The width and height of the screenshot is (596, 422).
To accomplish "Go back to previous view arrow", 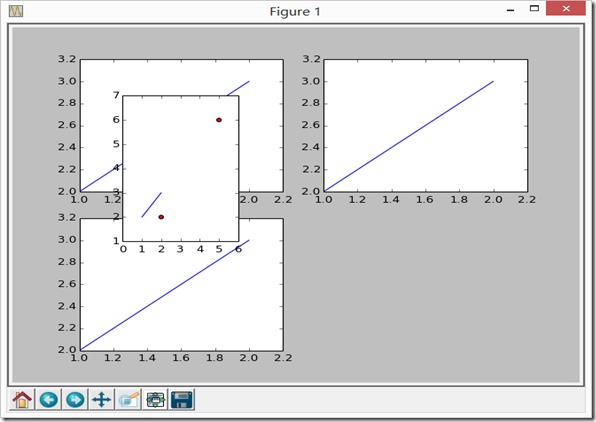I will pos(49,400).
